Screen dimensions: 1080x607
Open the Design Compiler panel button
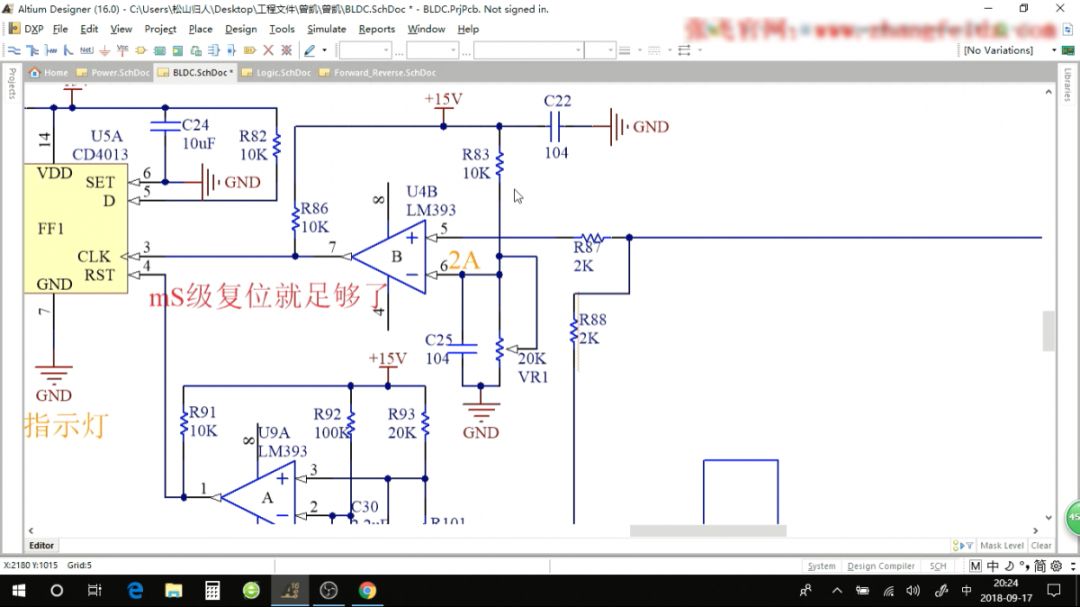tap(881, 566)
